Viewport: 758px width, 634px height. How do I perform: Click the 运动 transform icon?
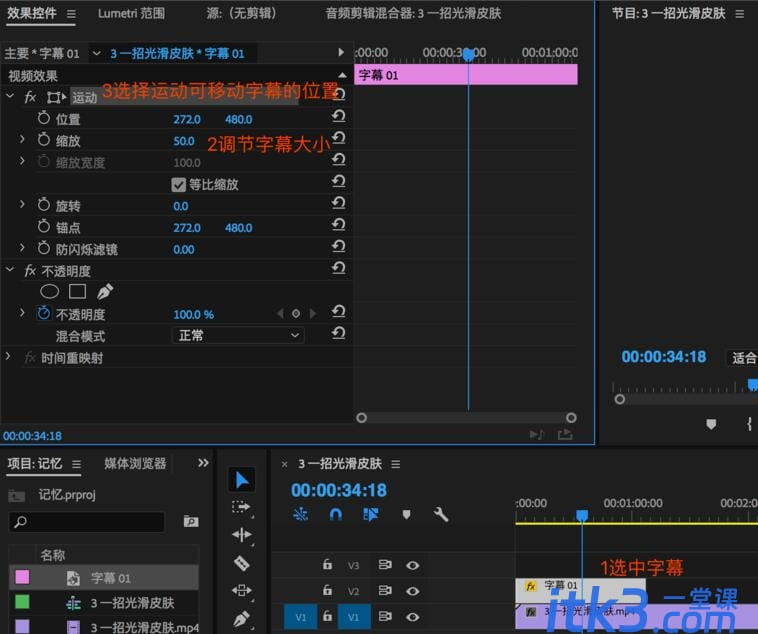point(56,98)
